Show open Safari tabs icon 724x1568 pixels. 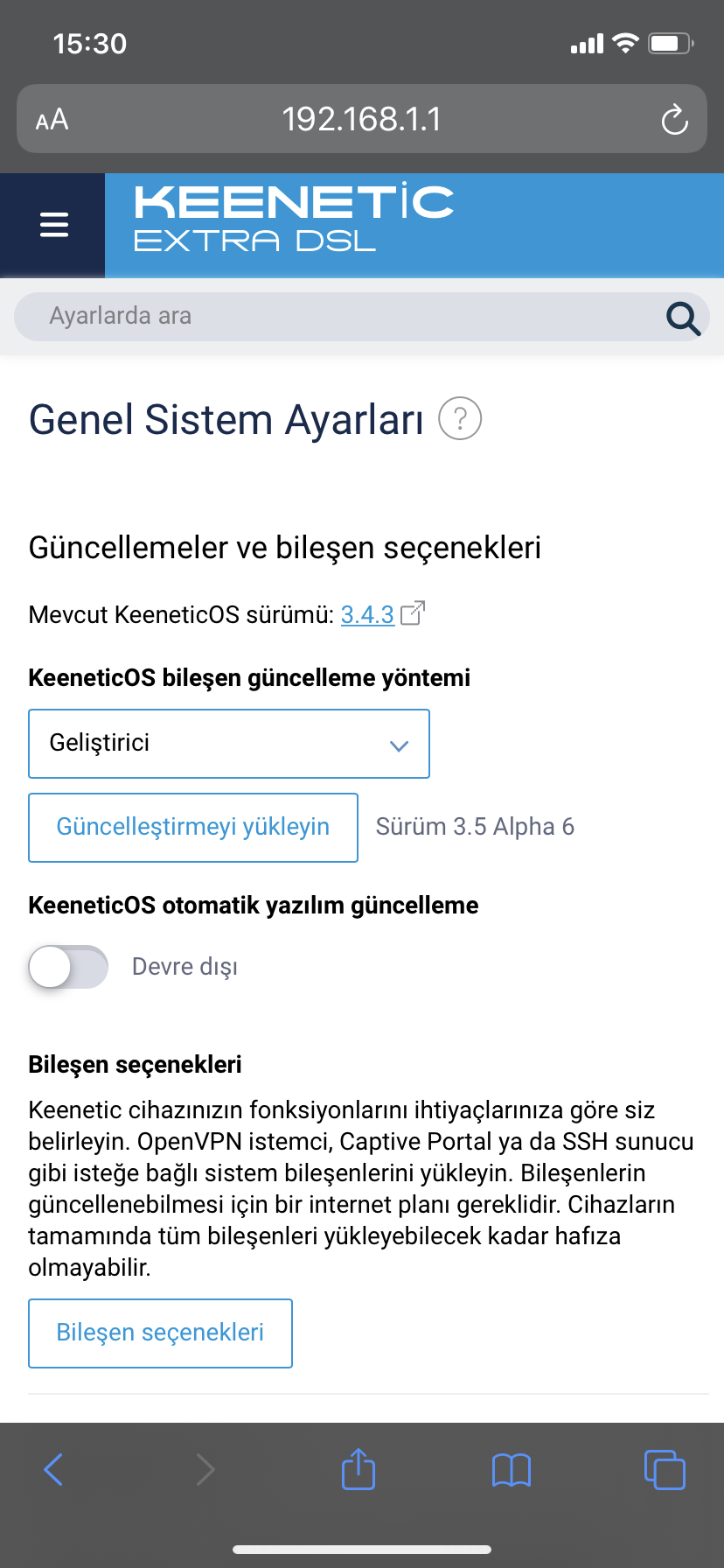665,1469
